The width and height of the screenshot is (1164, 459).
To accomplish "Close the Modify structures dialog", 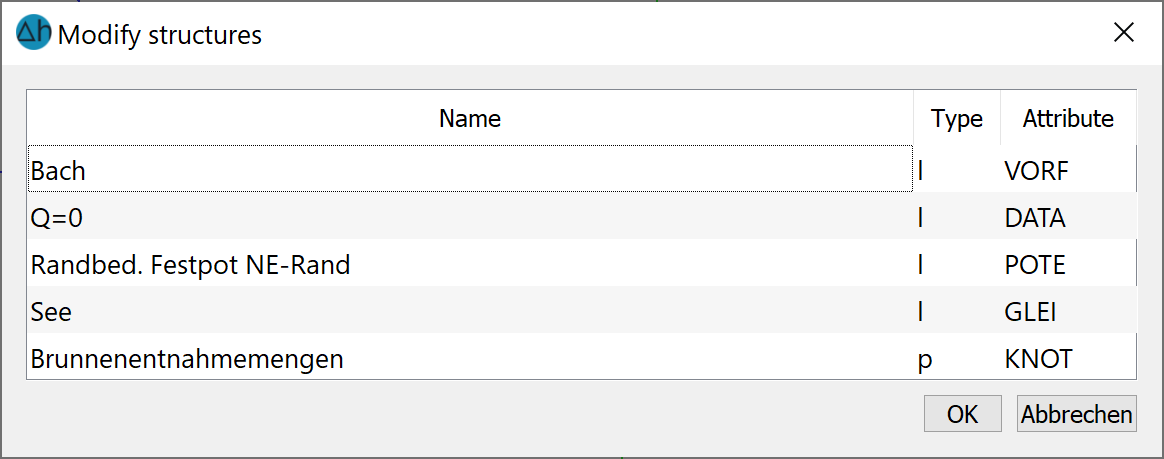I will coord(1124,33).
